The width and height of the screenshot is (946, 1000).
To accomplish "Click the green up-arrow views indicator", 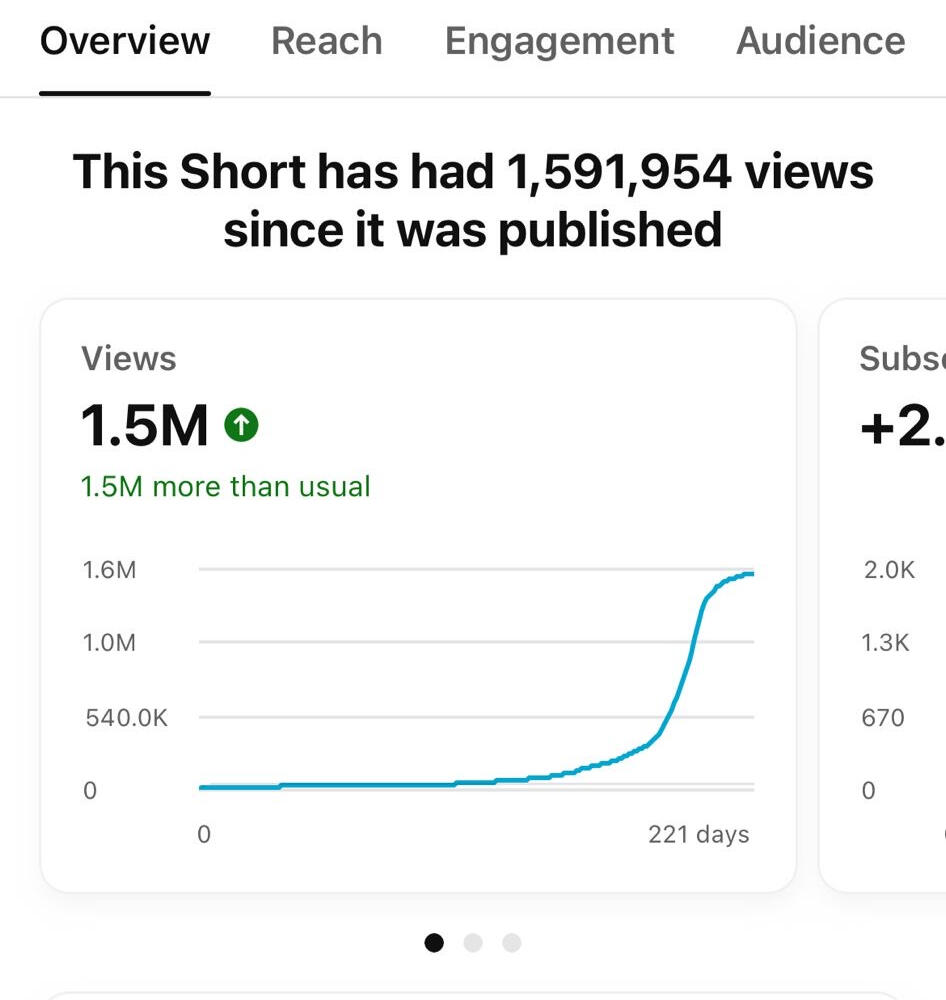I will 241,425.
